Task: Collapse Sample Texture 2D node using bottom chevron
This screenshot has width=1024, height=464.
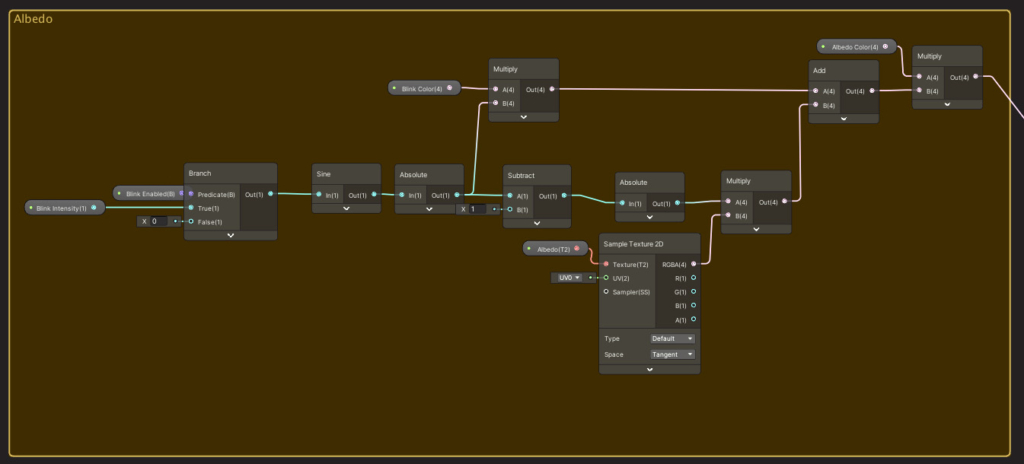Action: (x=649, y=369)
